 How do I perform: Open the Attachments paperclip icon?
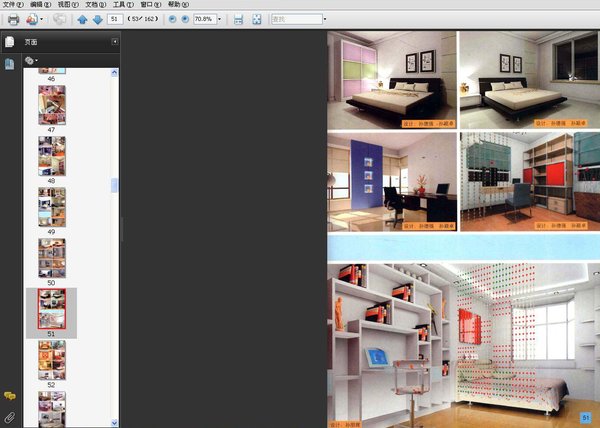tap(10, 417)
